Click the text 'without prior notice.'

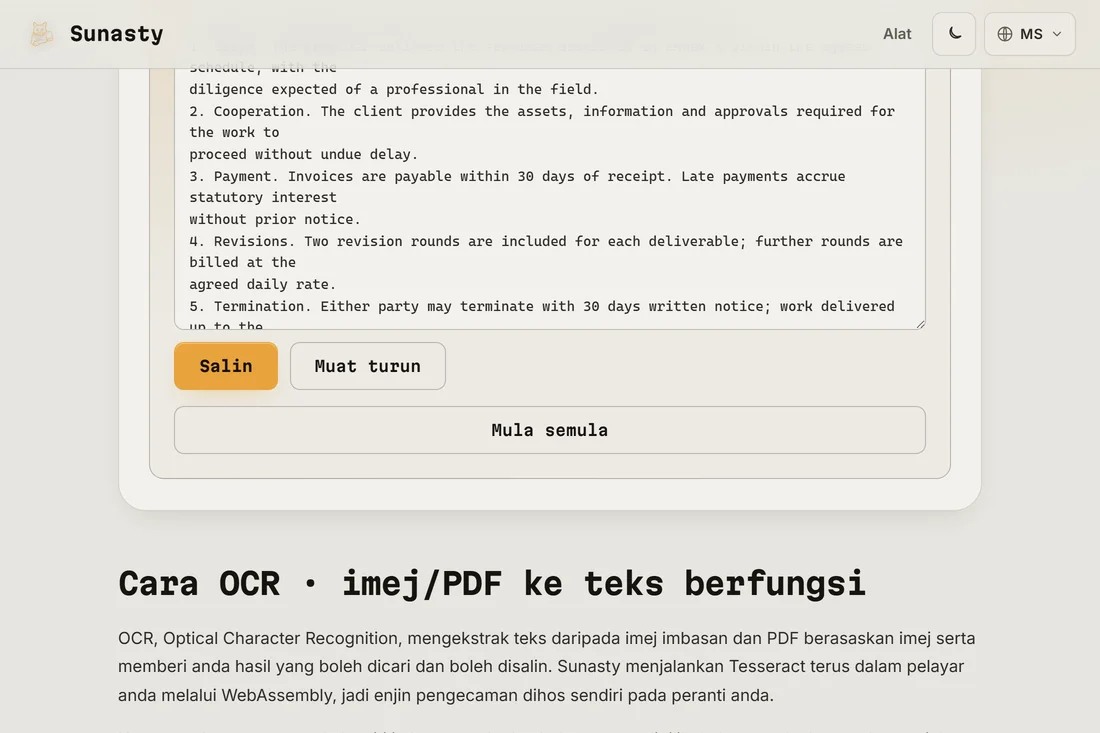click(x=274, y=220)
